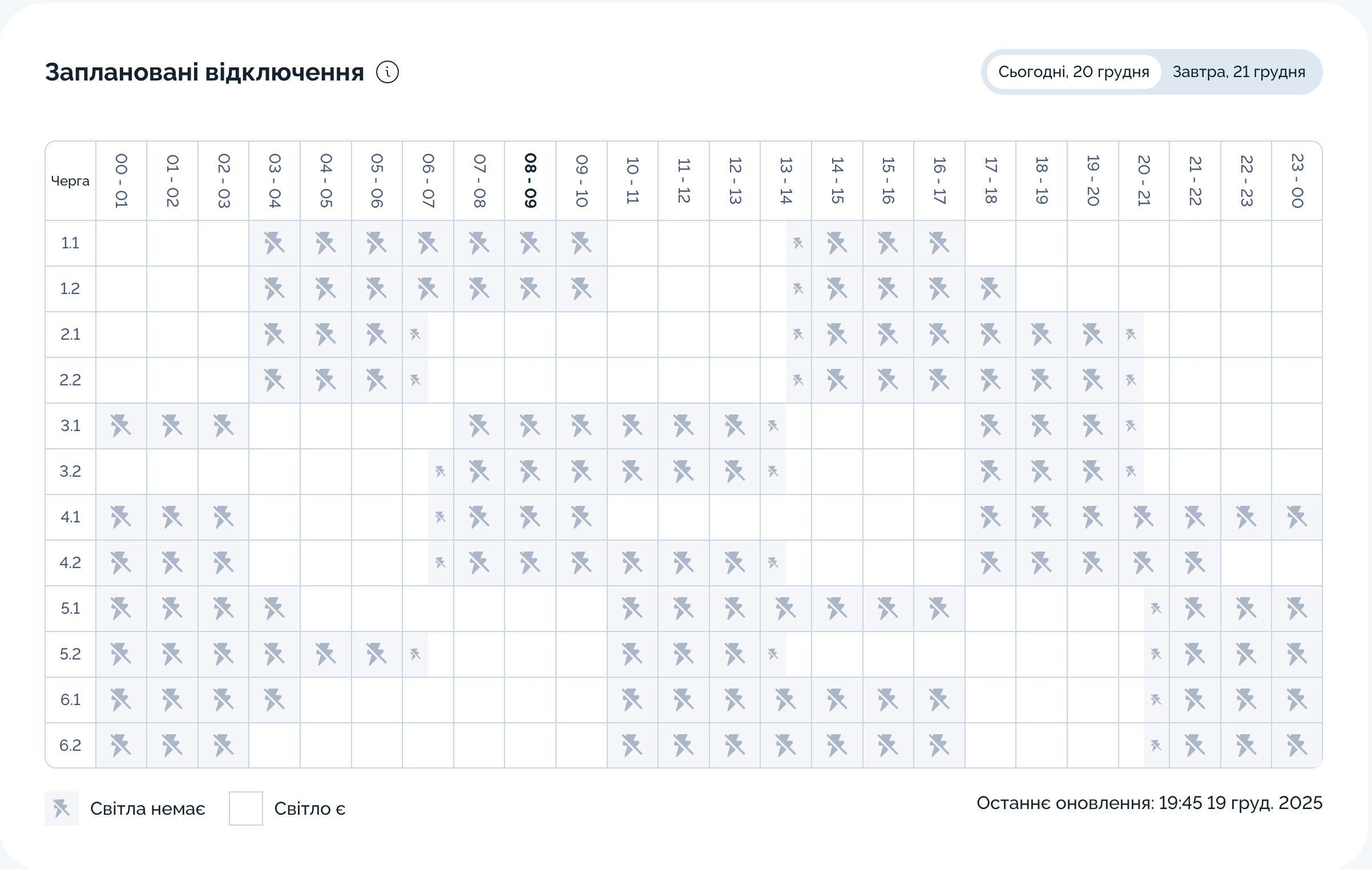Select Сьогодні, 20 грудня tab
1372x869 pixels.
(1073, 72)
